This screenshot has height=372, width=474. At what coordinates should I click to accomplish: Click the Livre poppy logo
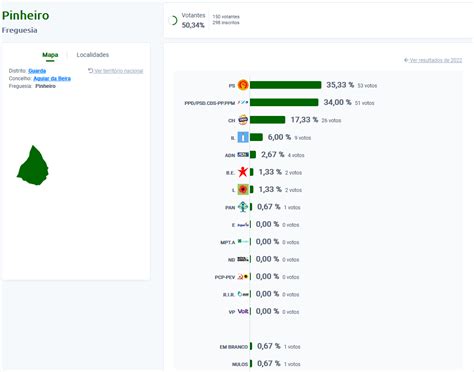click(x=243, y=189)
